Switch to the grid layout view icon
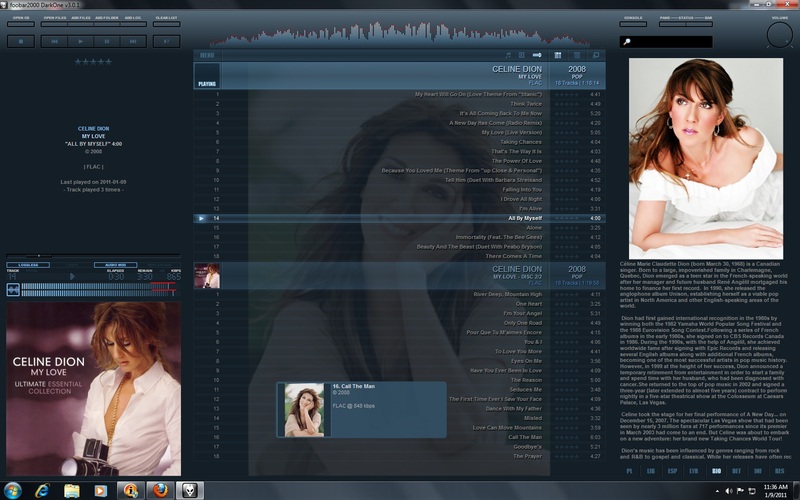The image size is (800, 500). click(x=558, y=55)
